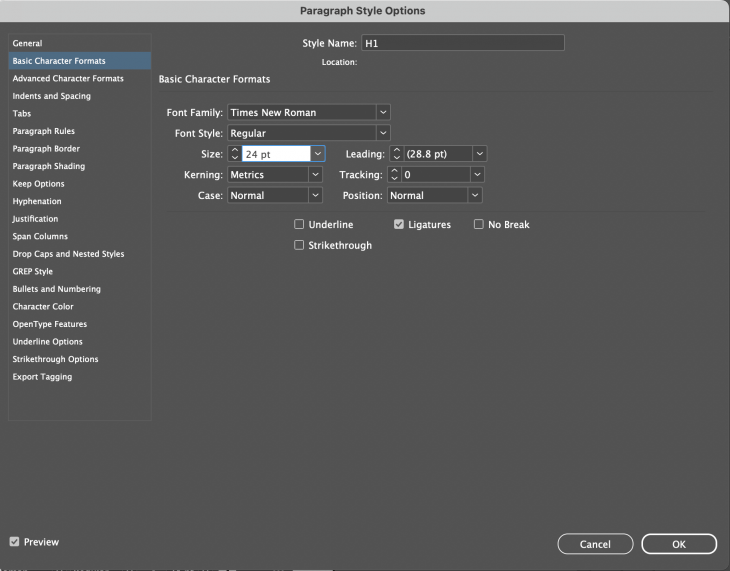Expand the Case dropdown menu
Viewport: 730px width, 571px height.
pos(316,196)
